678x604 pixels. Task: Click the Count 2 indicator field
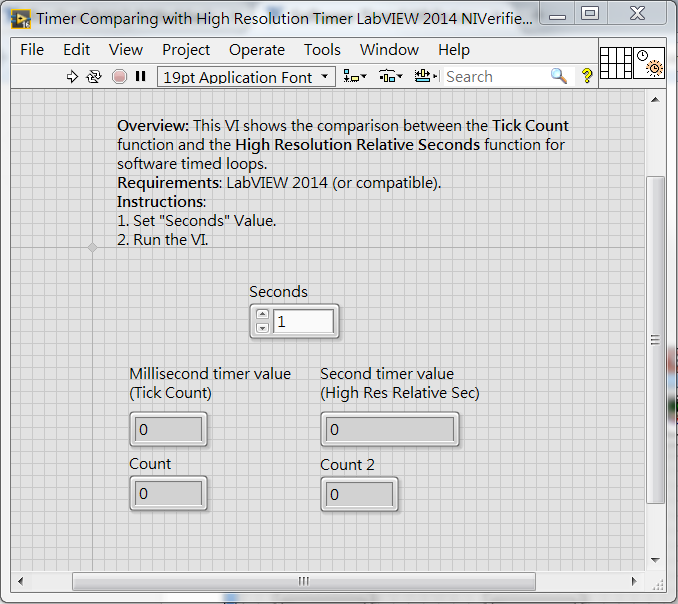359,494
